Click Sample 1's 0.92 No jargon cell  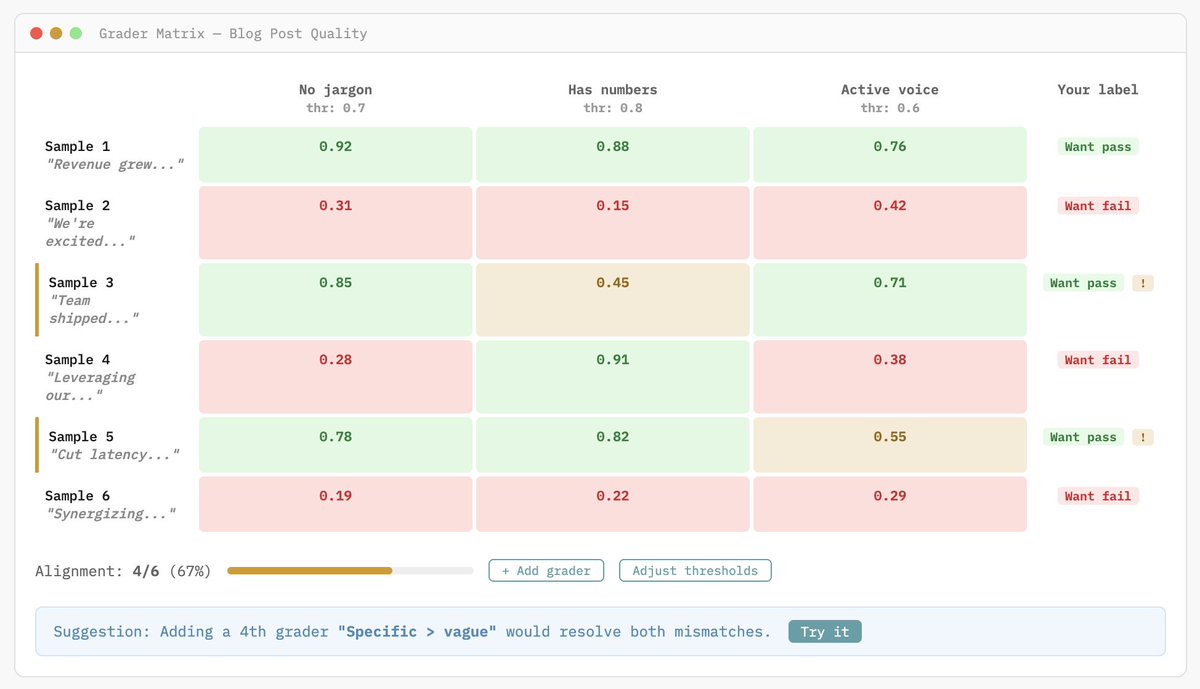[335, 154]
